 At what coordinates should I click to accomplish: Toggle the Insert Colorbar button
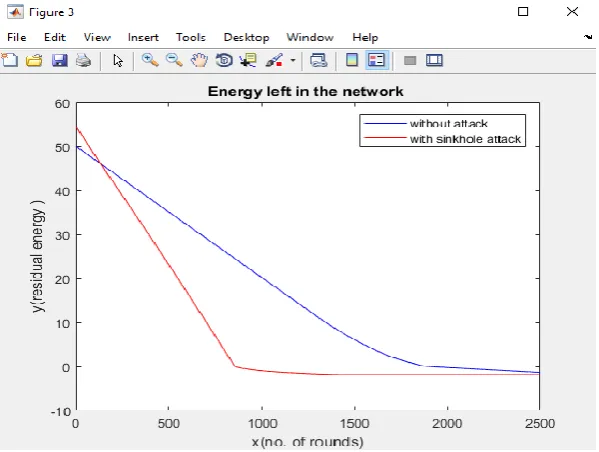point(352,60)
